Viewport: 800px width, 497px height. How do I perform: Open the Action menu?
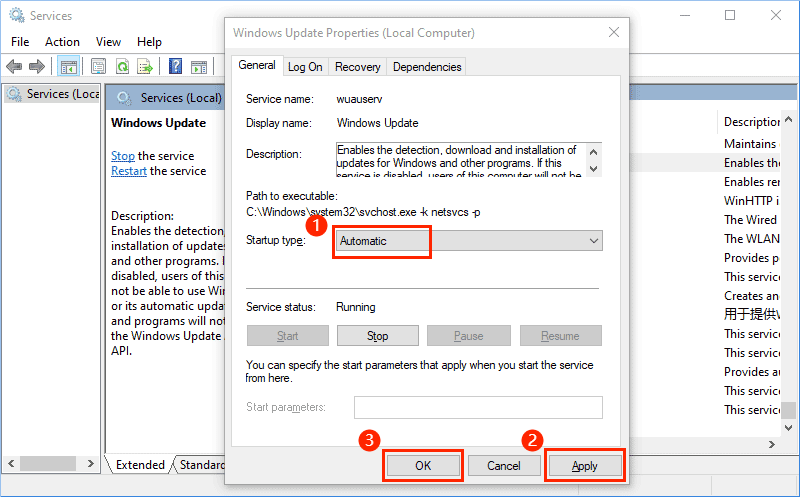click(62, 42)
